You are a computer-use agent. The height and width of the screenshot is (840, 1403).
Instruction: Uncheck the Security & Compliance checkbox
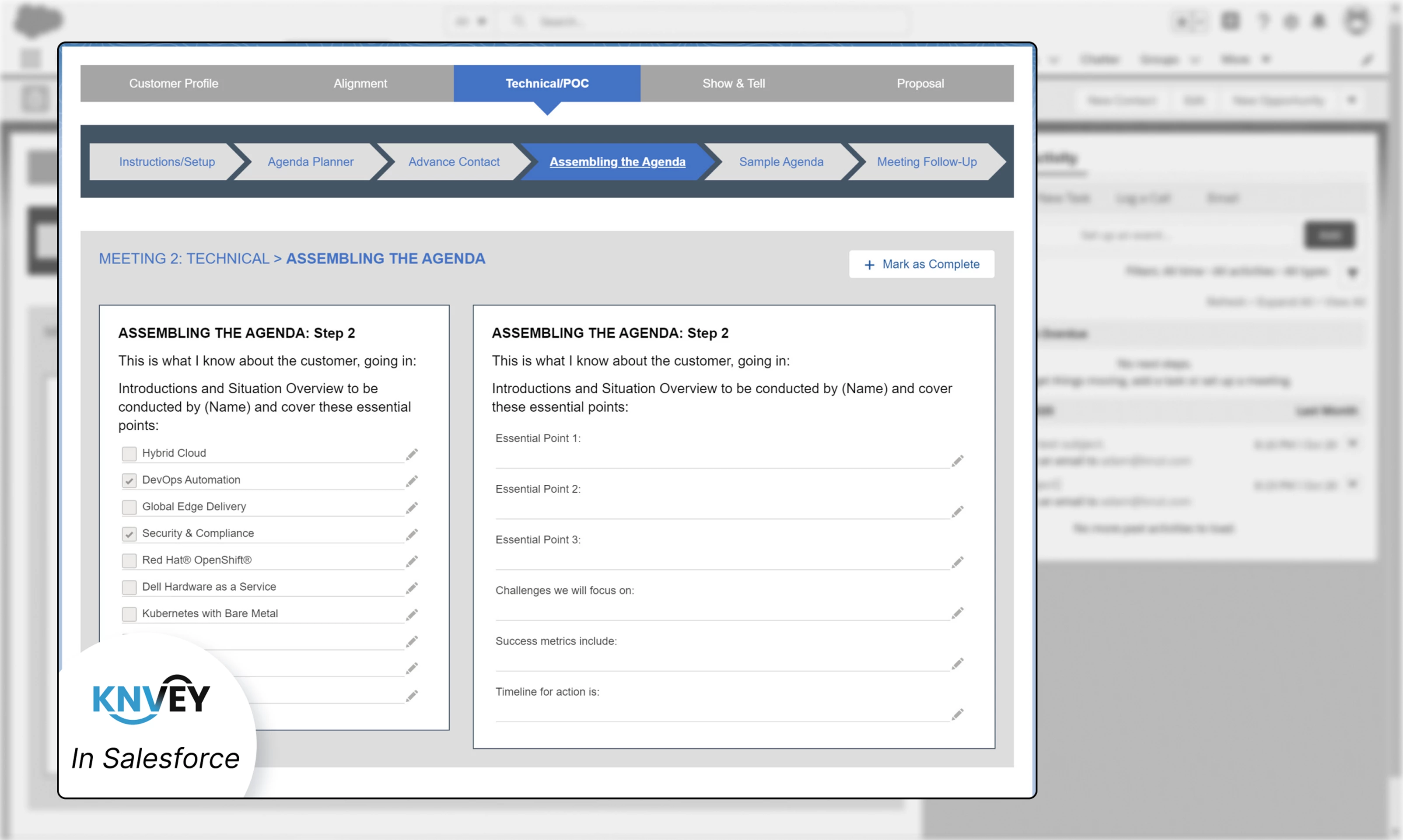[x=129, y=534]
